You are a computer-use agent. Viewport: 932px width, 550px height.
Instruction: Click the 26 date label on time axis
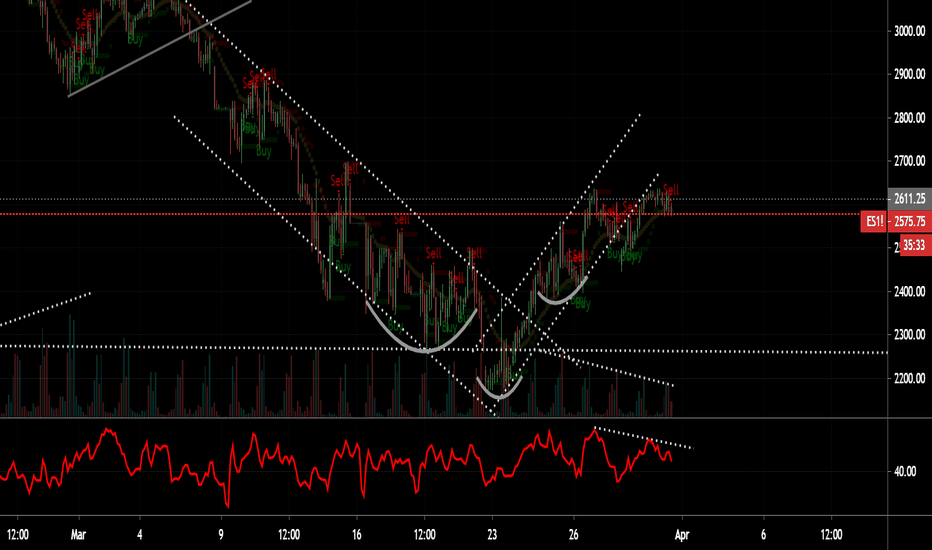(574, 535)
